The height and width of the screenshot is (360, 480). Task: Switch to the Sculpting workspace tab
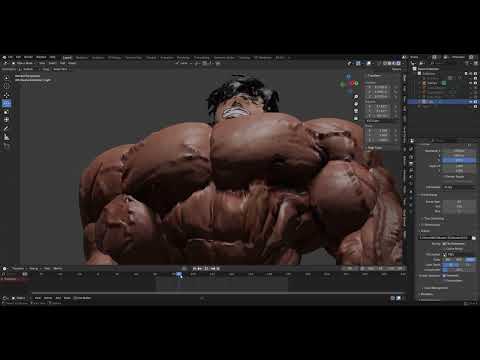(98, 57)
